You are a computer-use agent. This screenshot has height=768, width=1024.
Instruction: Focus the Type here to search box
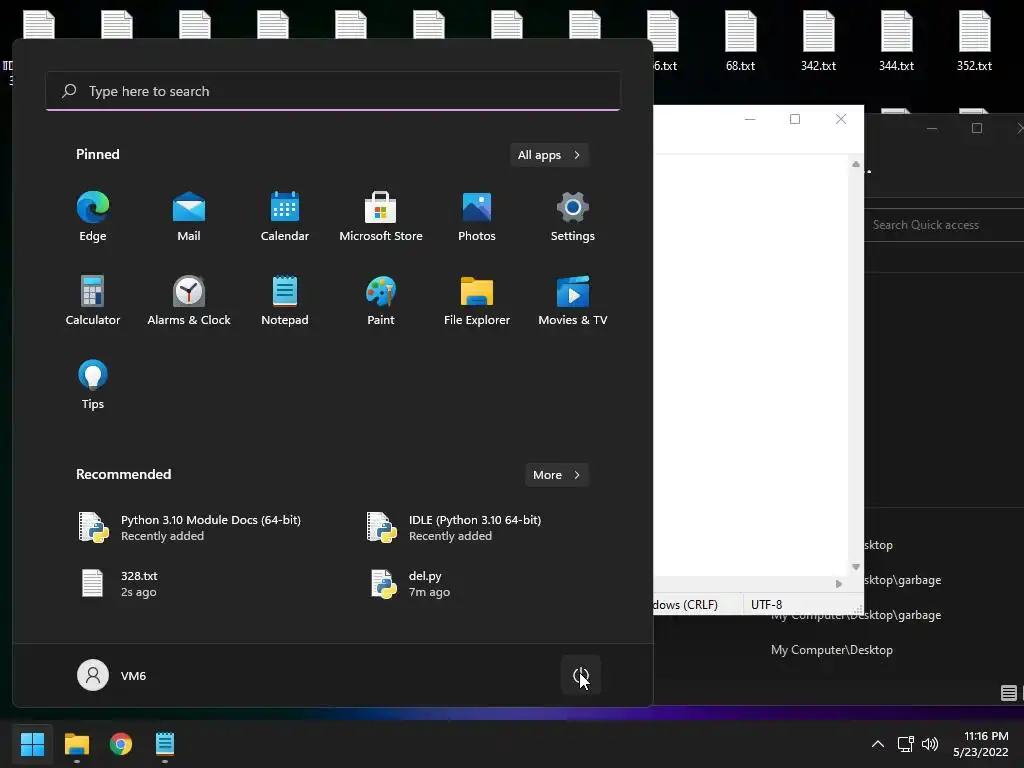(x=333, y=91)
